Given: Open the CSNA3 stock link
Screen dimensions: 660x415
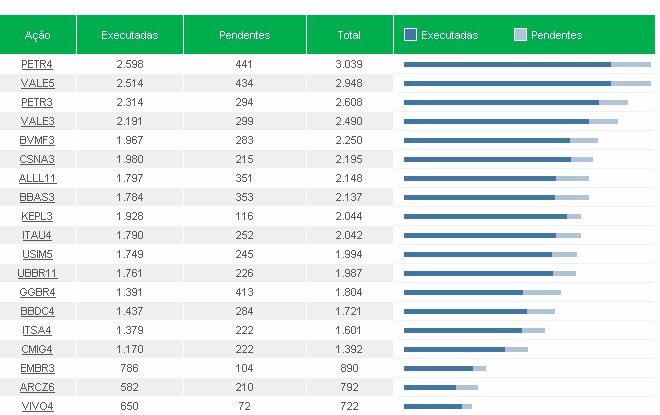Looking at the screenshot, I should point(37,159).
